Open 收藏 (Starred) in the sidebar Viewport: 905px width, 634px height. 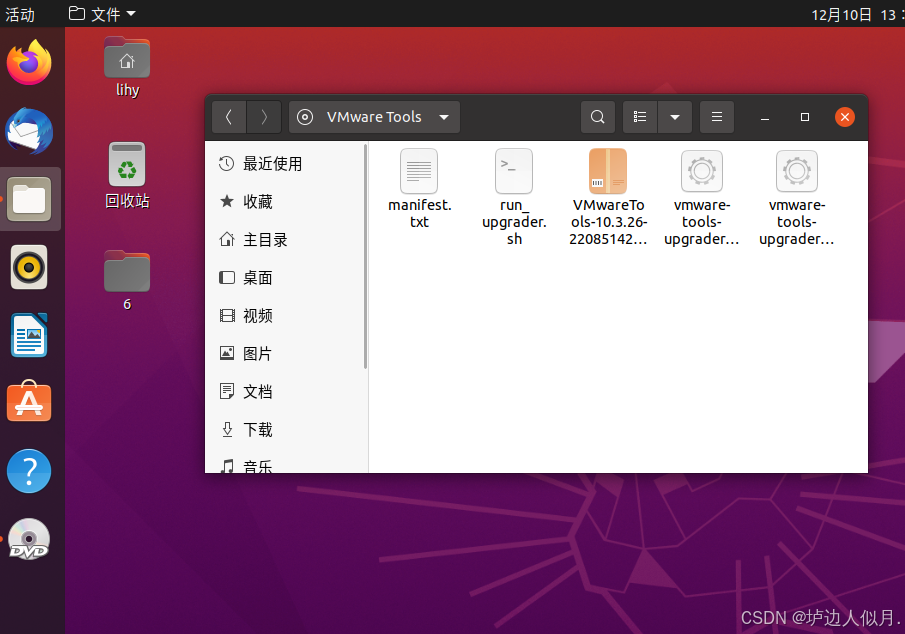pos(286,202)
